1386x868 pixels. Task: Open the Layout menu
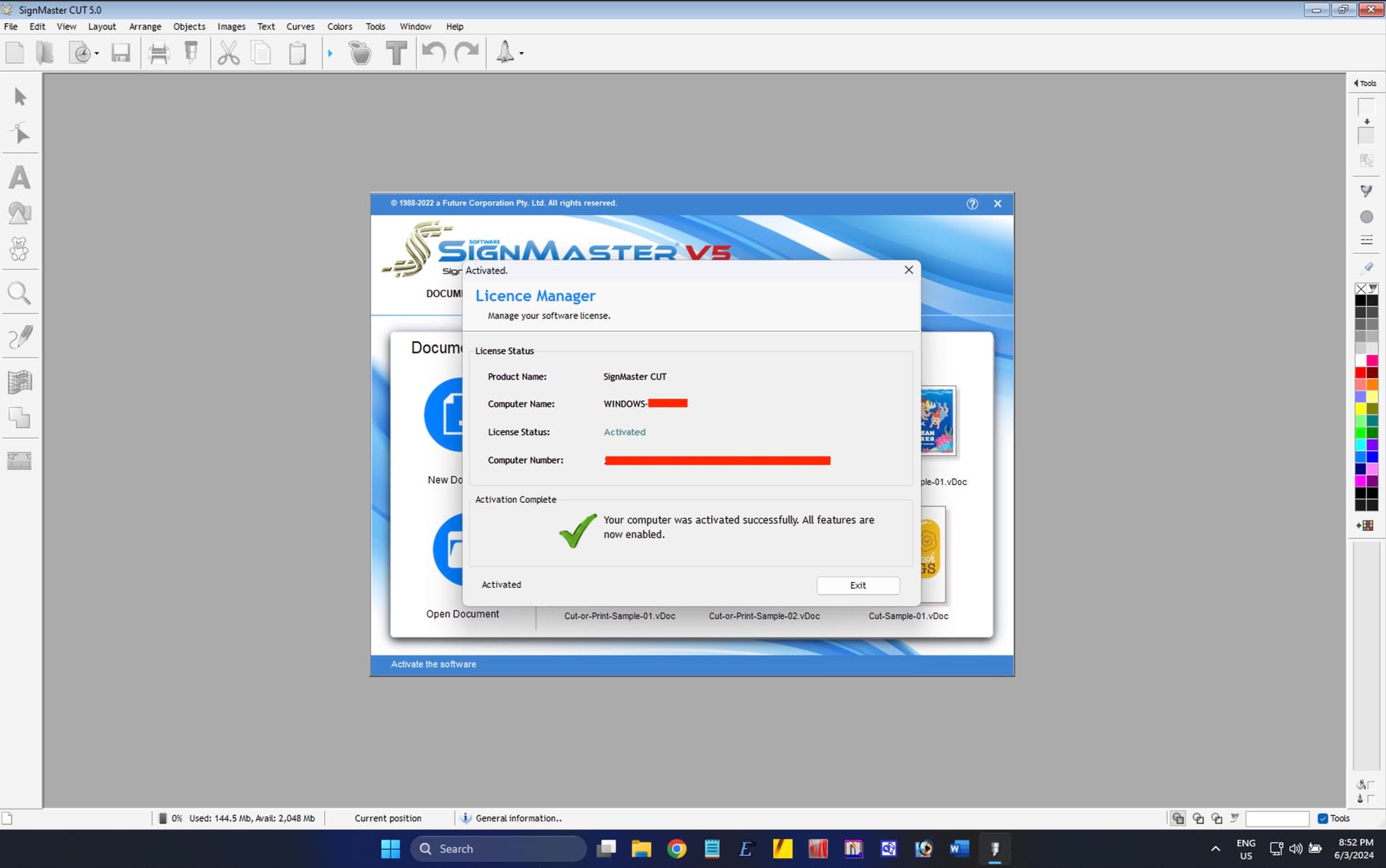click(102, 27)
